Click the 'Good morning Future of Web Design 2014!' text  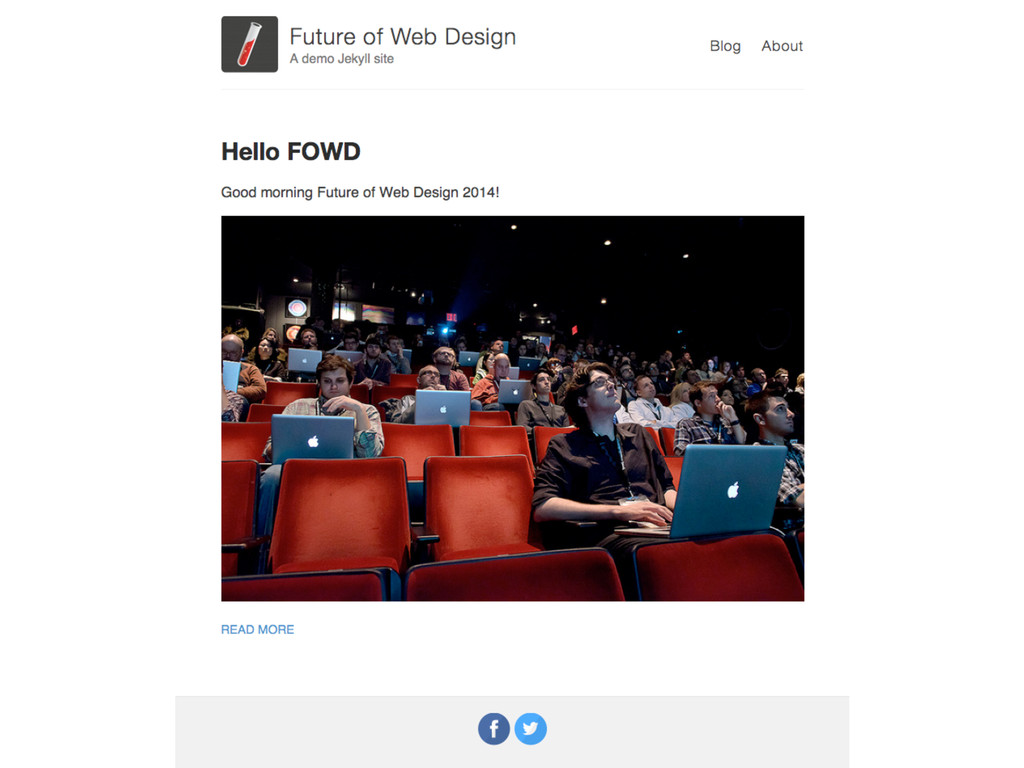(360, 193)
